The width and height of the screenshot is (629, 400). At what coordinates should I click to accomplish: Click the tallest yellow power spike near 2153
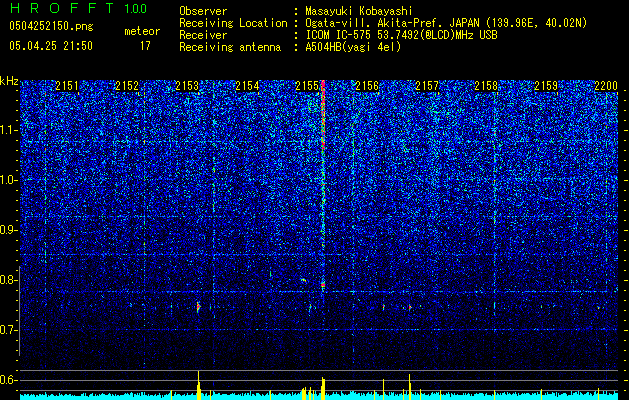(199, 385)
